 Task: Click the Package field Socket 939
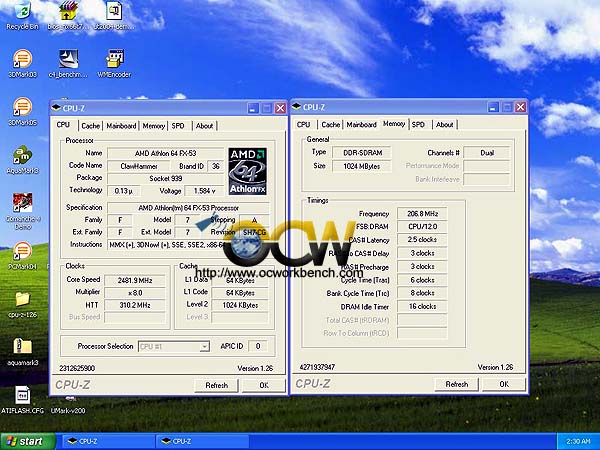coord(165,178)
